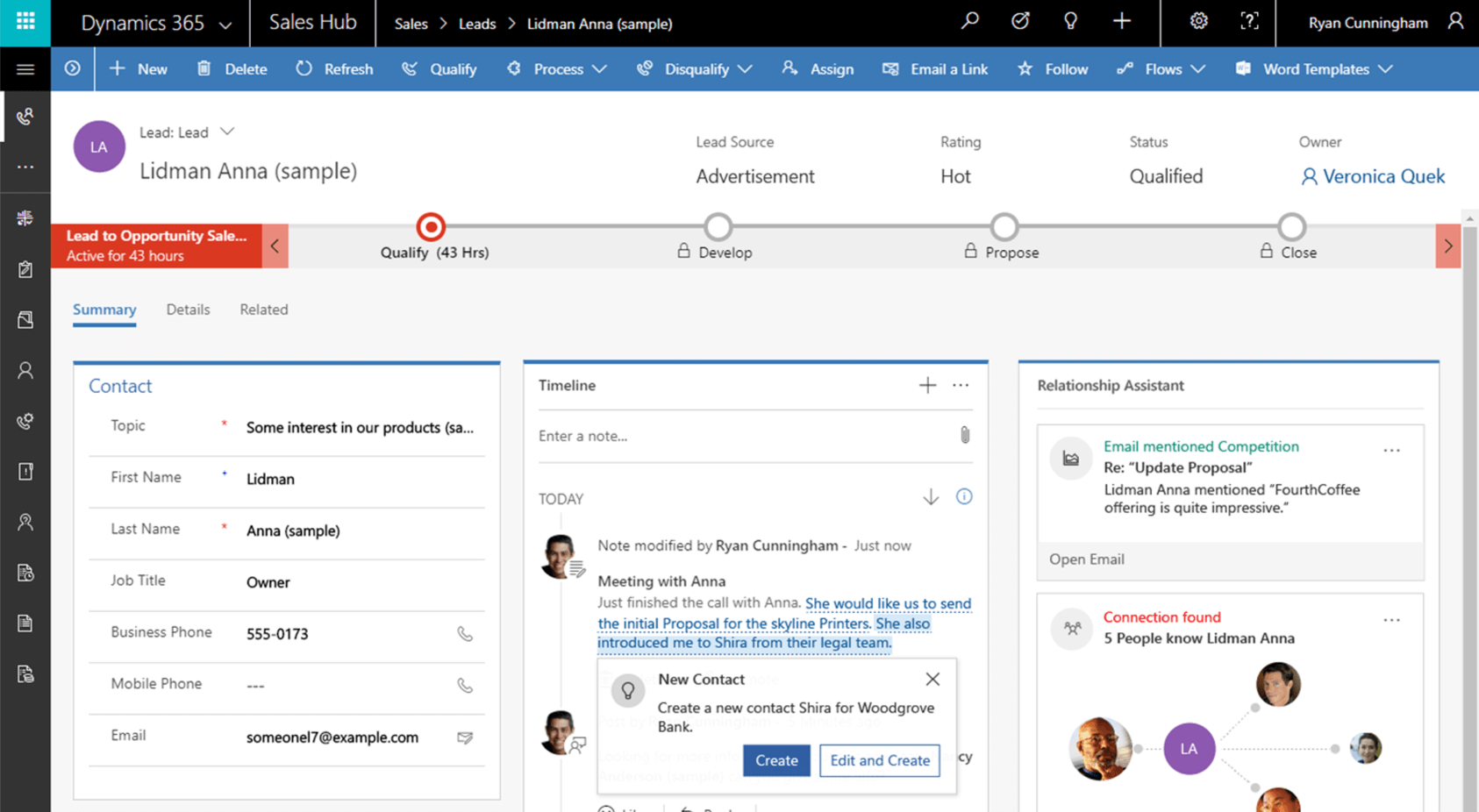Click the Create button in New Contact popup
Viewport: 1479px width, 812px height.
click(x=776, y=760)
